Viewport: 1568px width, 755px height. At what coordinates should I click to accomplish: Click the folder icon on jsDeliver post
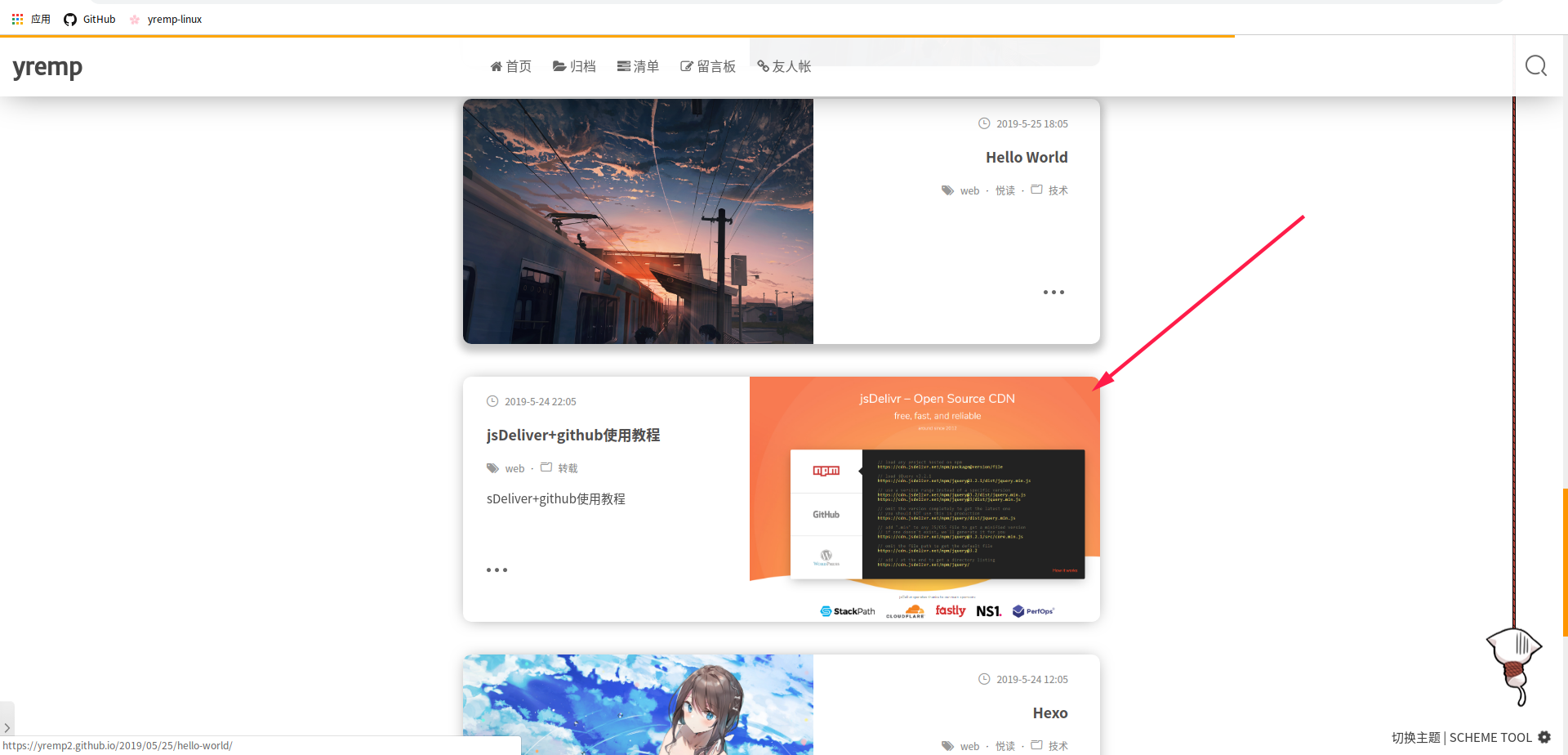click(546, 467)
